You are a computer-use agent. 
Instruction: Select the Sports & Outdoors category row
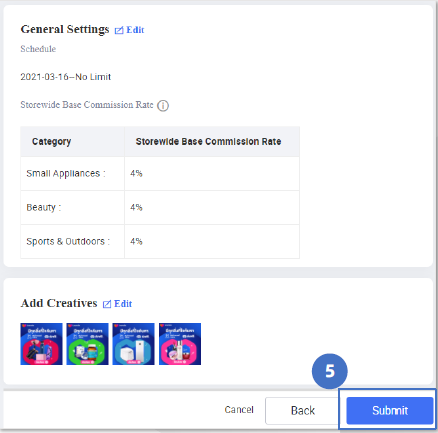(160, 242)
